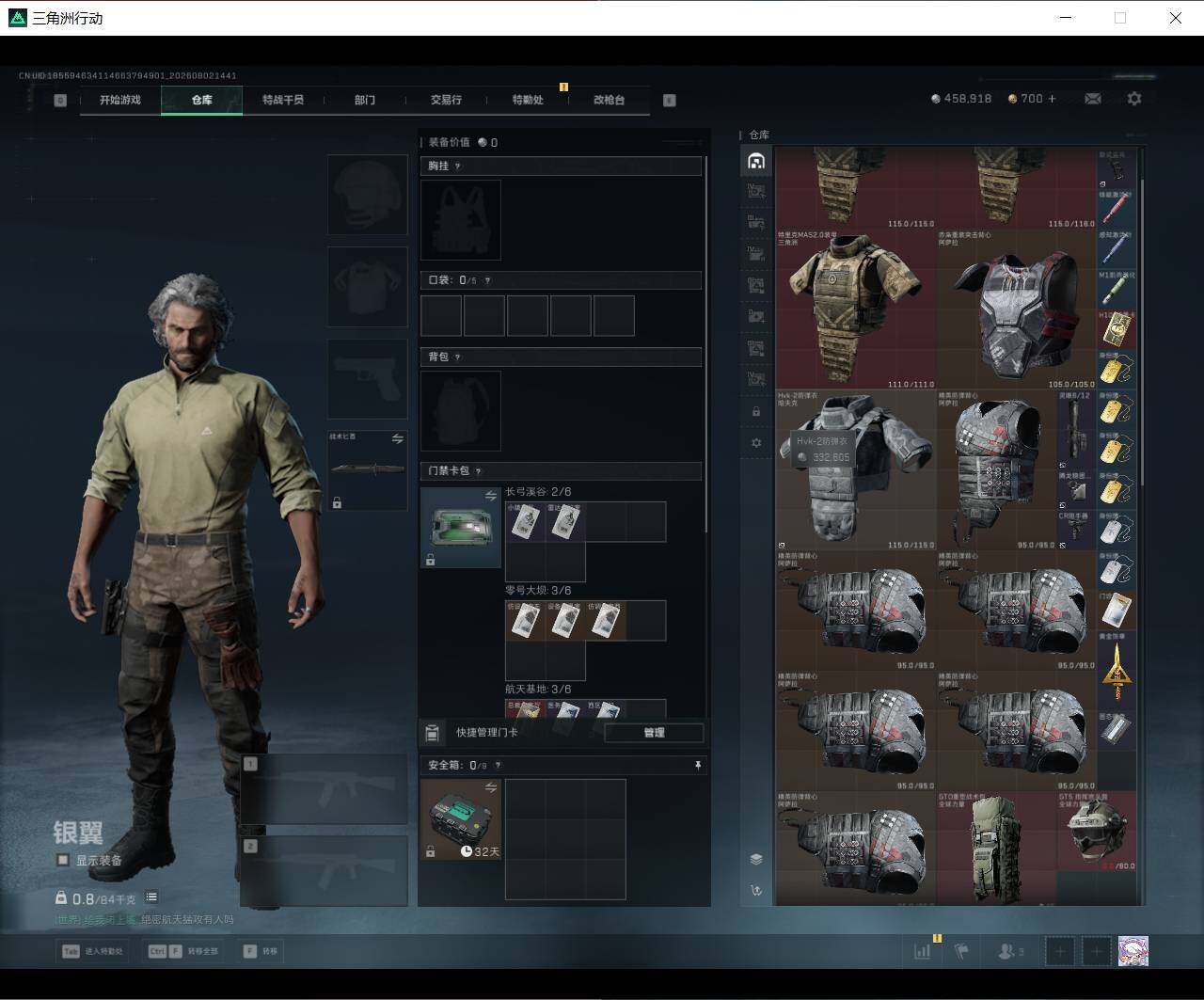Viewport: 1204px width, 1000px height.
Task: Select the empty body armor equipment slot
Action: [368, 287]
